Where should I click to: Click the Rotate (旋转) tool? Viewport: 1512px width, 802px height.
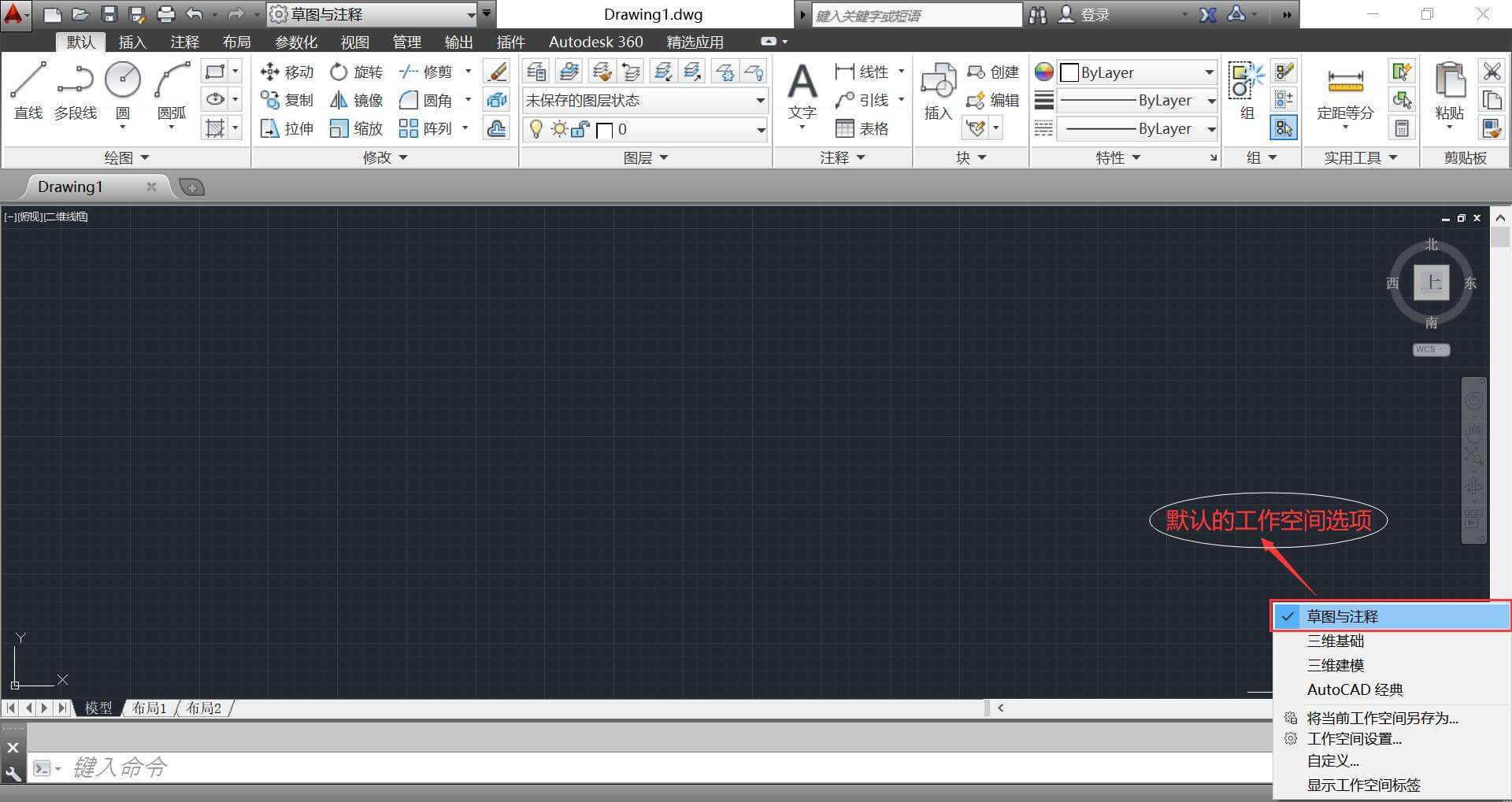point(356,72)
